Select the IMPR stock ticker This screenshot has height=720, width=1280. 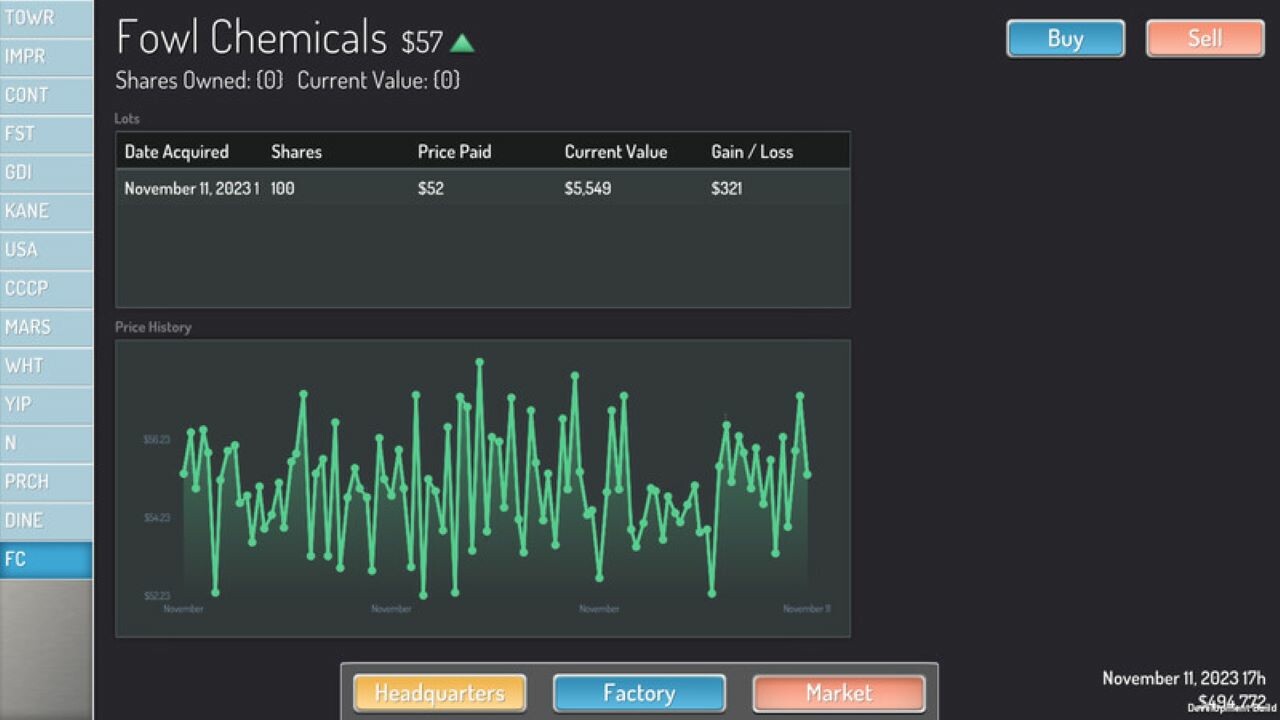(46, 56)
